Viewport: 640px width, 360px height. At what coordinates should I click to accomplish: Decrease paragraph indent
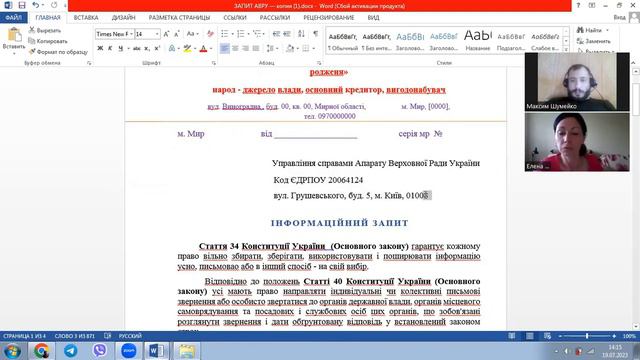coord(276,34)
